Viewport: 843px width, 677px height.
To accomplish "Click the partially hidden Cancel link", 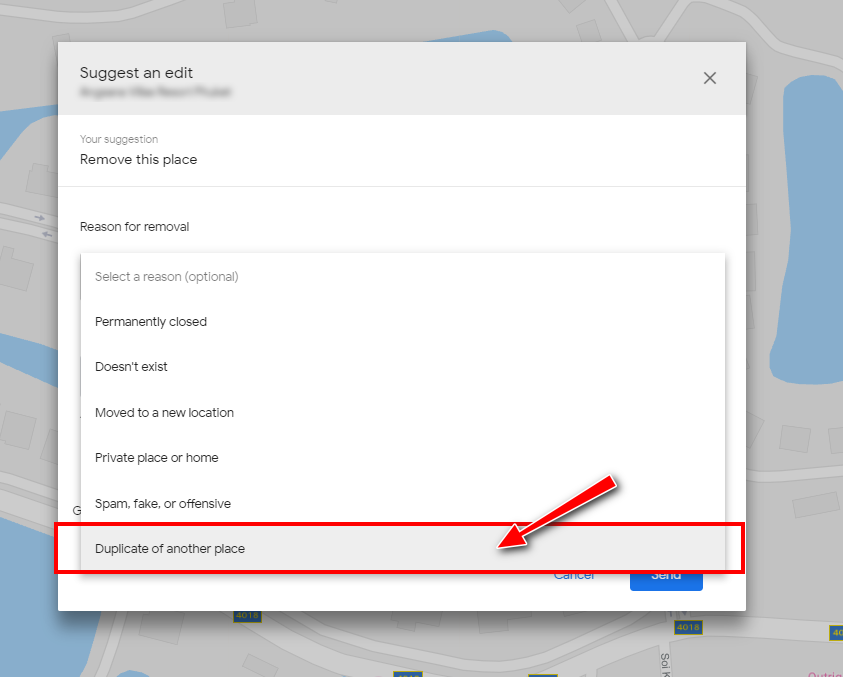I will coord(574,576).
